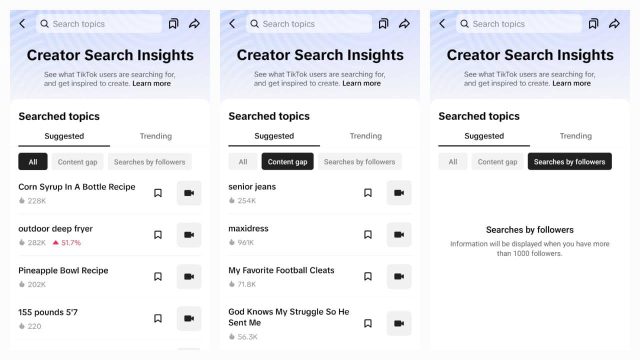This screenshot has height=360, width=640.
Task: Tap the camera icon for My Favorite Football Cleats
Action: [399, 276]
